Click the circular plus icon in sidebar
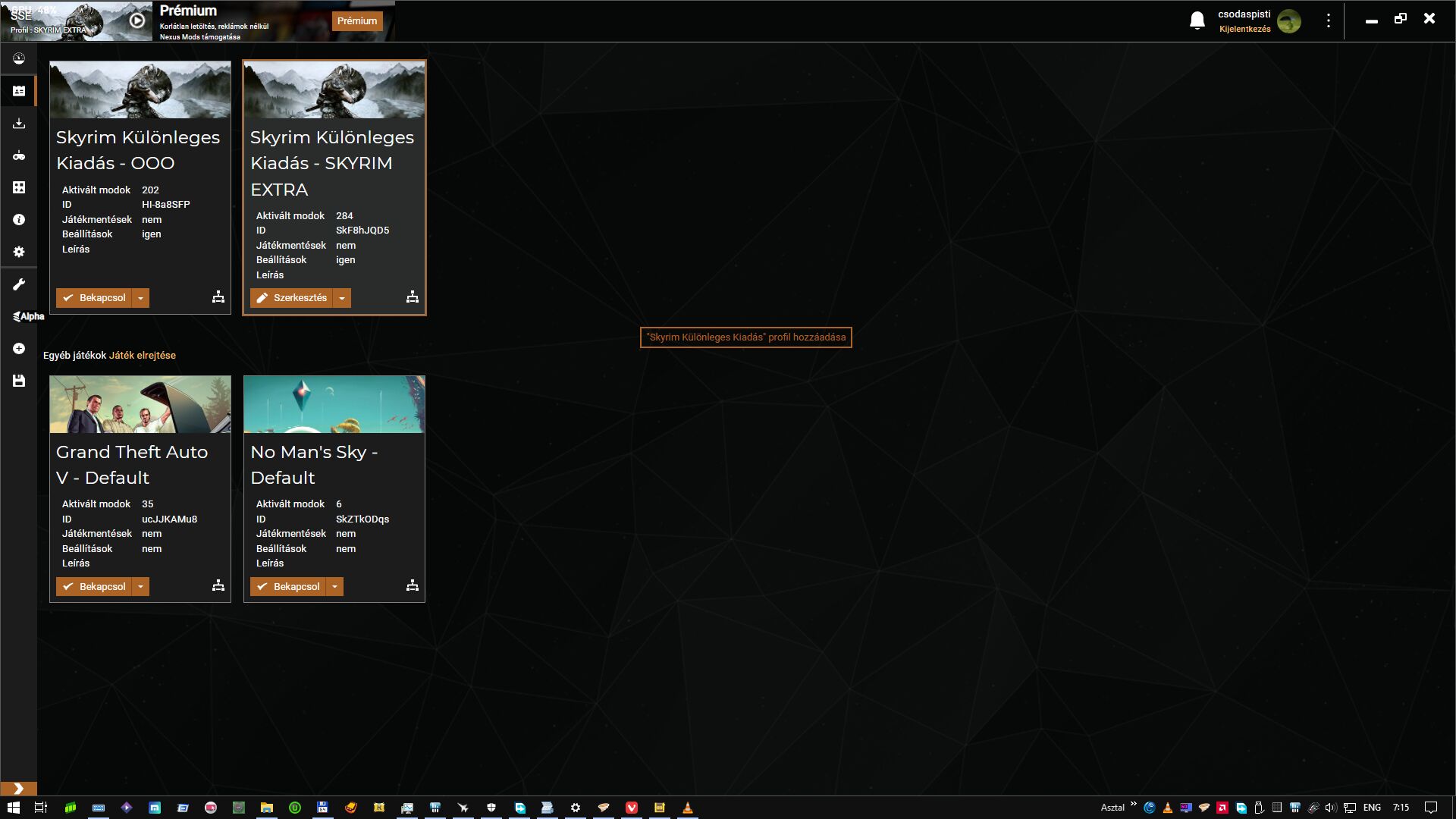 (19, 349)
